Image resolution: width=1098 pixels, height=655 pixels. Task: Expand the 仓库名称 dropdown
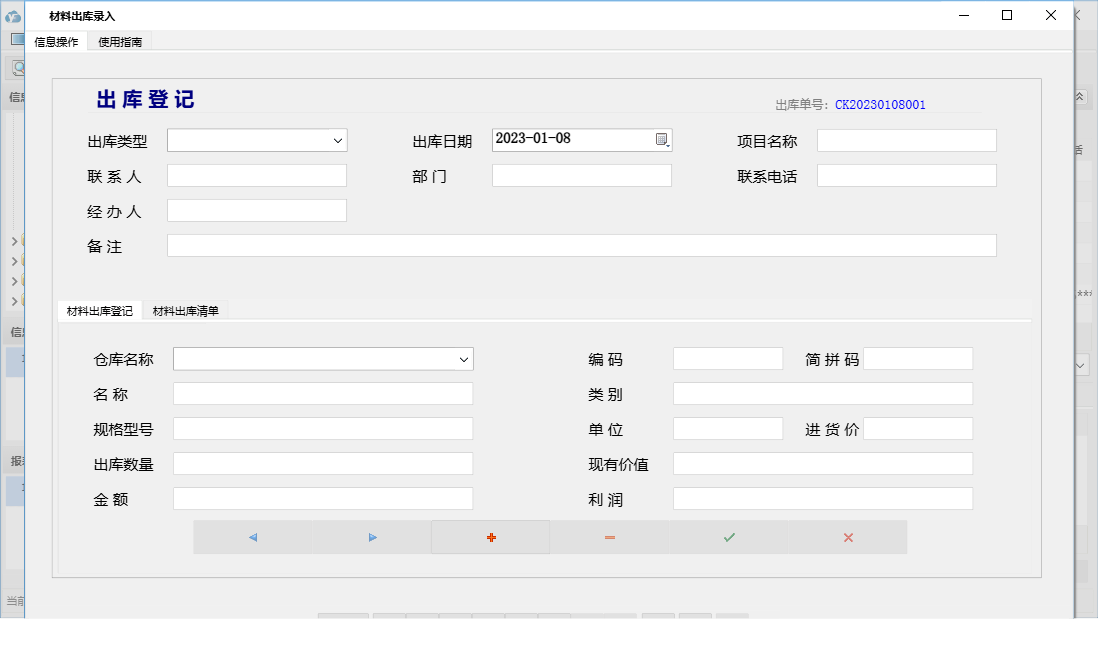[464, 359]
